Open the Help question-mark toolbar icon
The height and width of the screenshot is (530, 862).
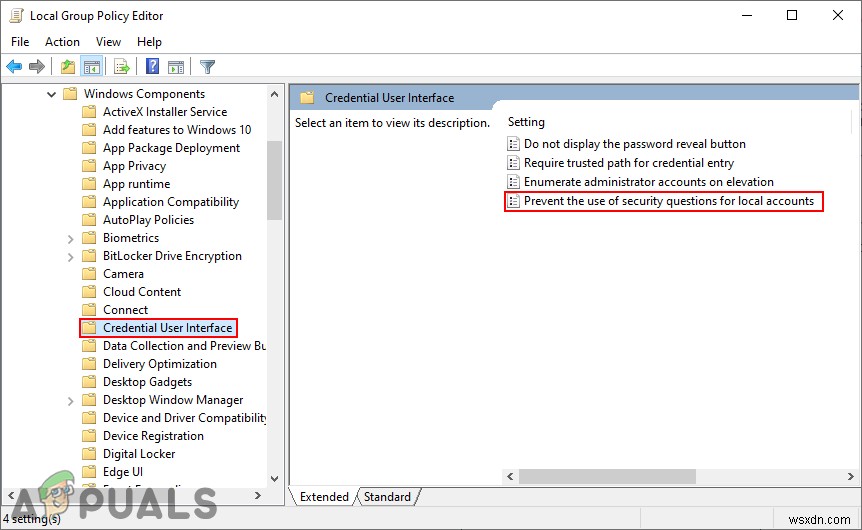point(152,67)
